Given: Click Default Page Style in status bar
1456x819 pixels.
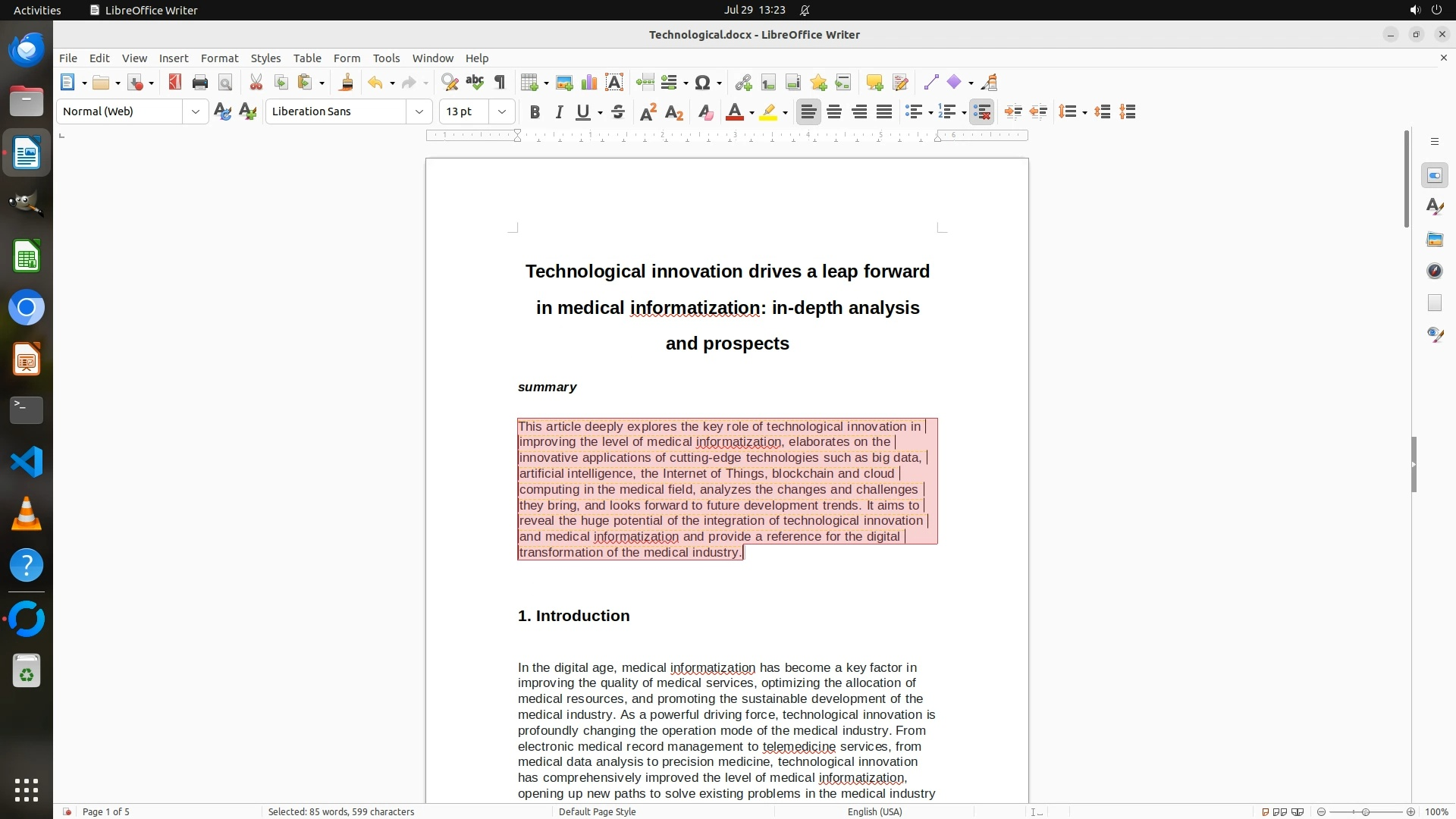Looking at the screenshot, I should pyautogui.click(x=597, y=811).
